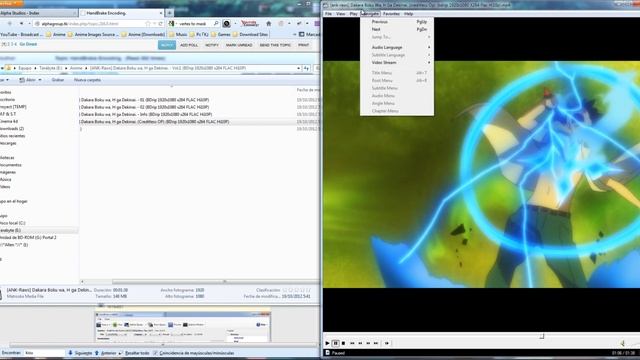Open the Anime bookmarks folder

[56, 35]
